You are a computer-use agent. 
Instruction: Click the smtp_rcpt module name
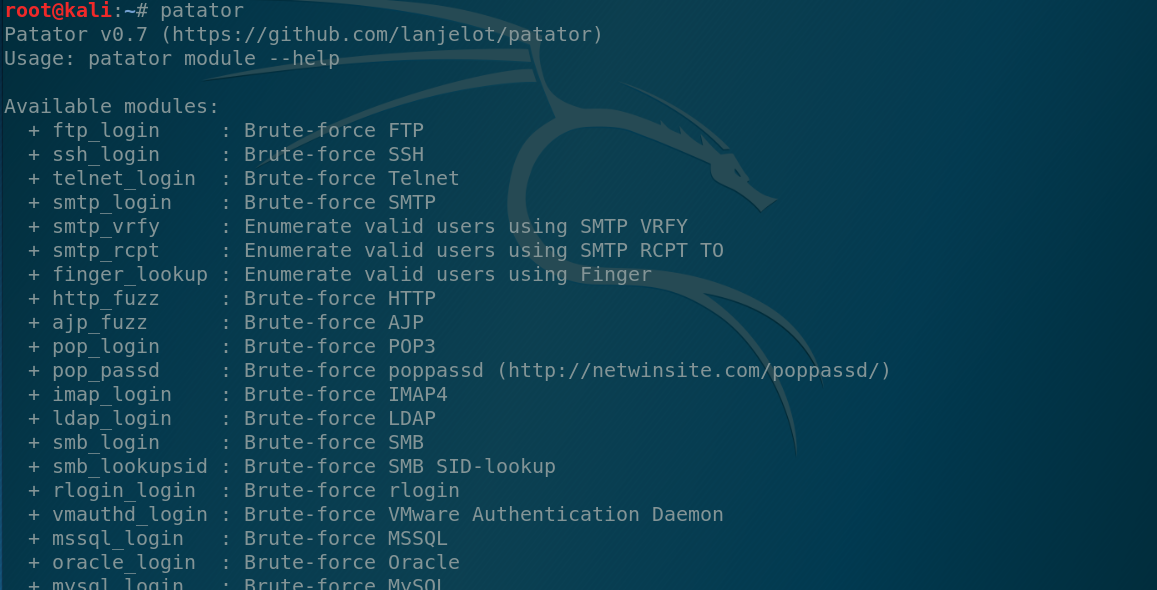(106, 251)
